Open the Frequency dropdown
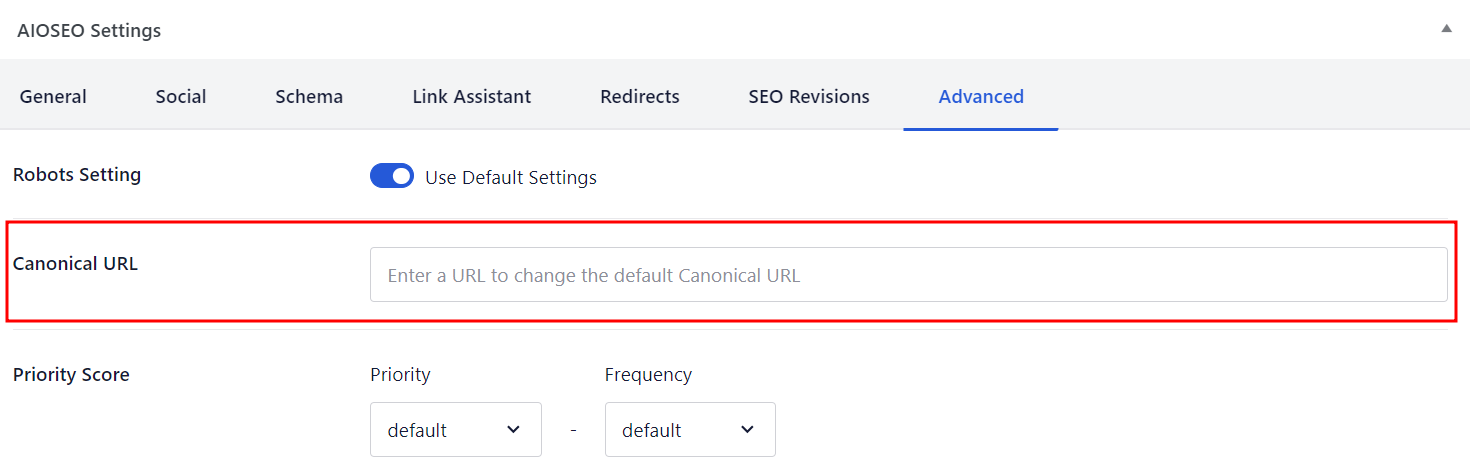1470x472 pixels. click(689, 430)
